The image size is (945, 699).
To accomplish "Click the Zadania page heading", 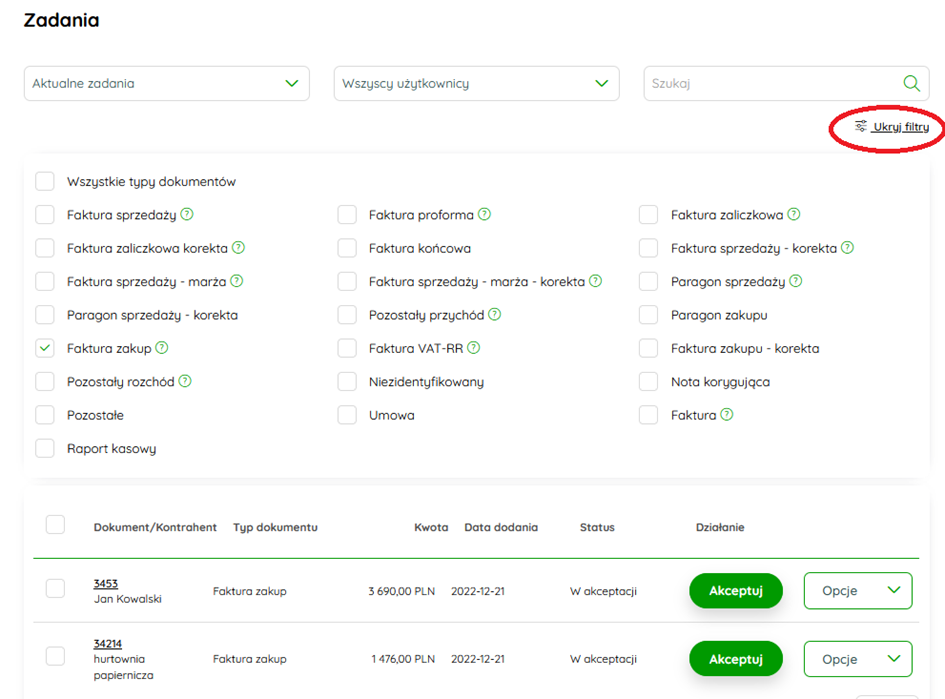I will click(x=61, y=20).
